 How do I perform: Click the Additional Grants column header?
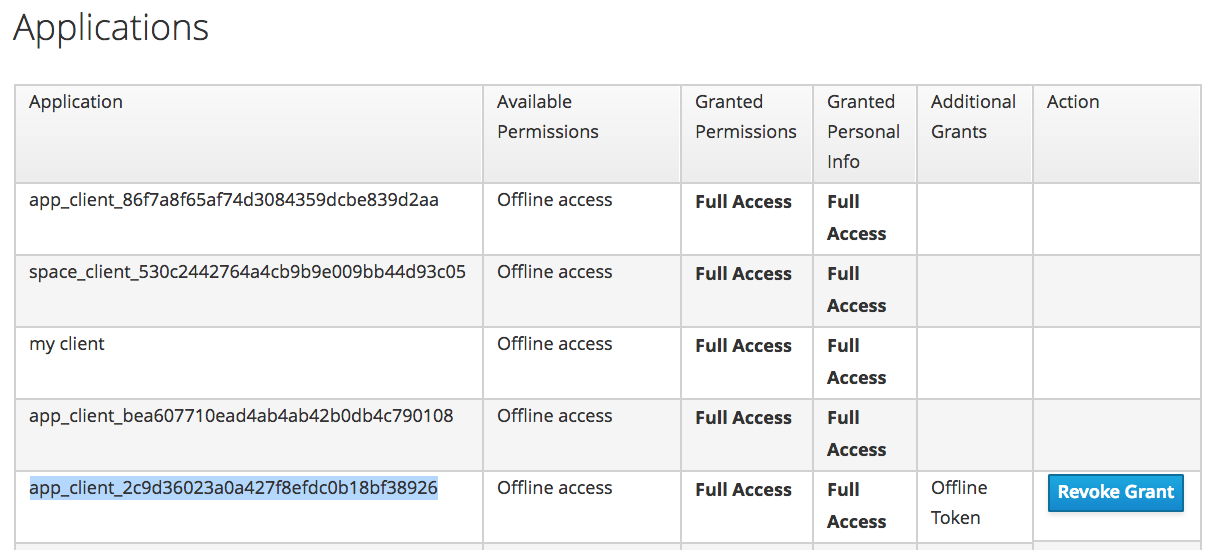click(973, 117)
